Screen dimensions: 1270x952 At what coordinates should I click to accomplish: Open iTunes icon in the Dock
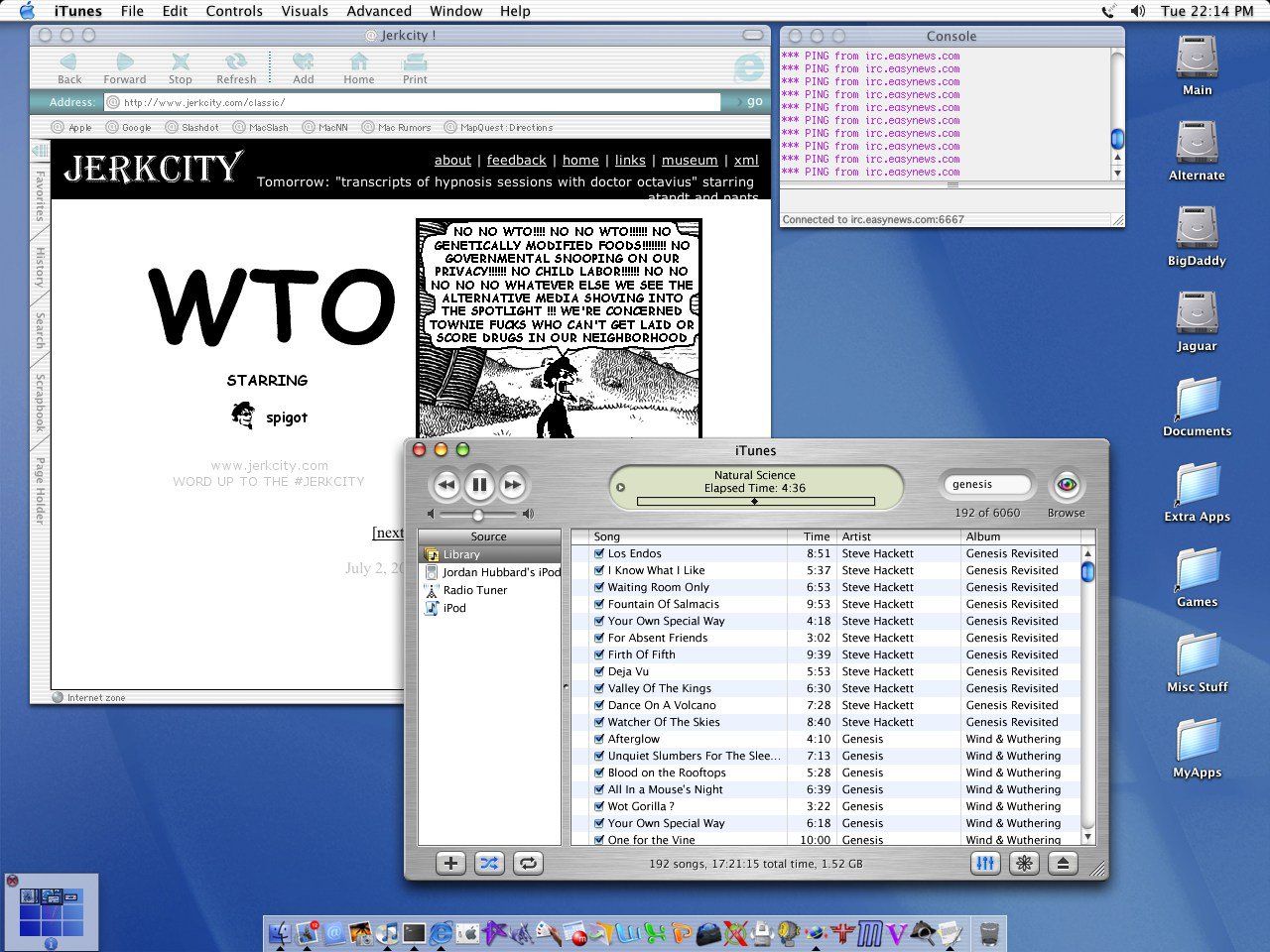click(x=388, y=932)
